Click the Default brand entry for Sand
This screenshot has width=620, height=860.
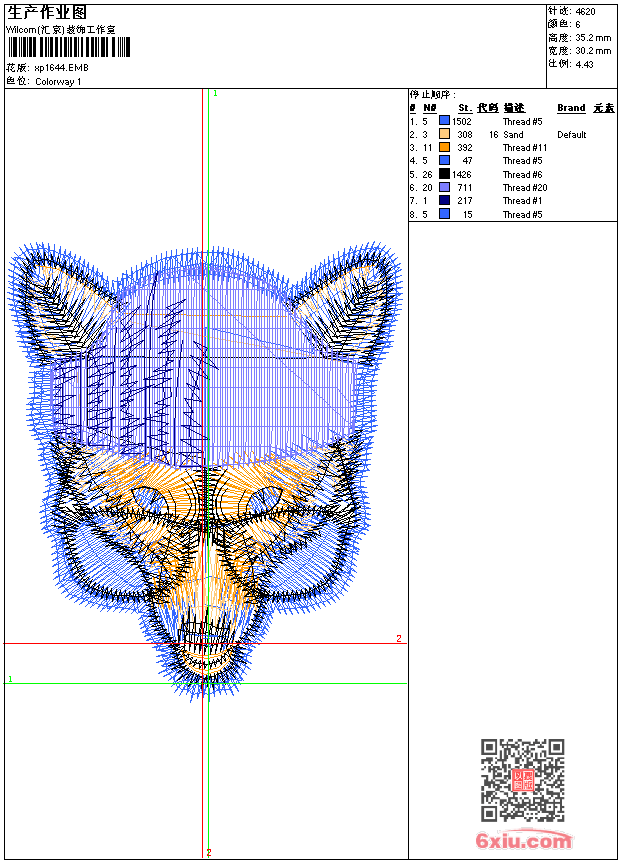click(571, 135)
